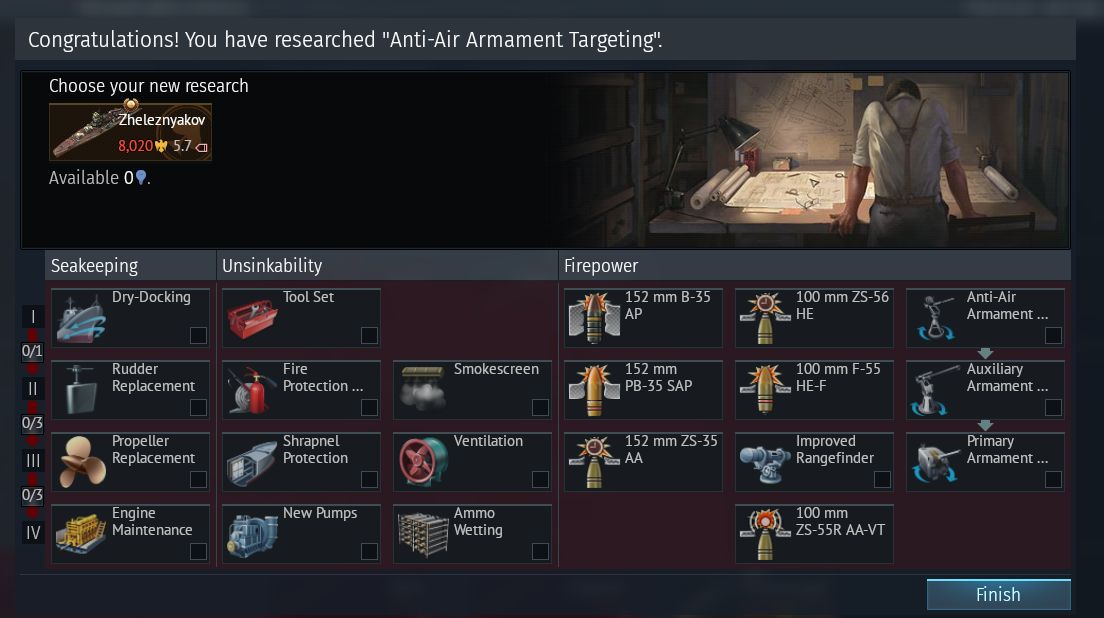The width and height of the screenshot is (1104, 618).
Task: Select tier III marker on left
Action: click(32, 460)
